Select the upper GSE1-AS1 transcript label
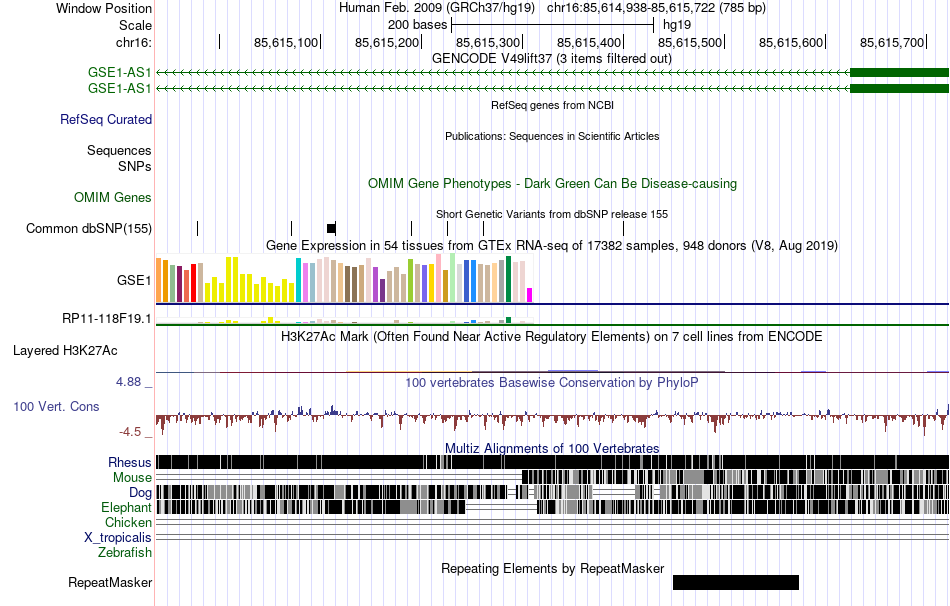This screenshot has height=606, width=950. pos(119,73)
